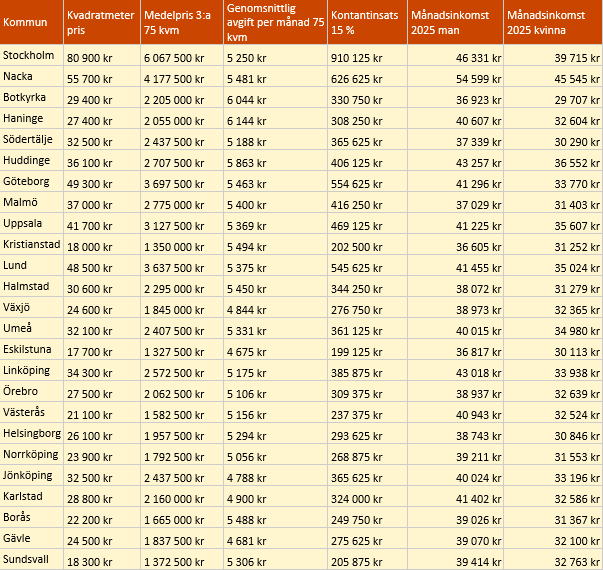This screenshot has height=570, width=603.
Task: Click the Stockholm row label
Action: tap(32, 55)
